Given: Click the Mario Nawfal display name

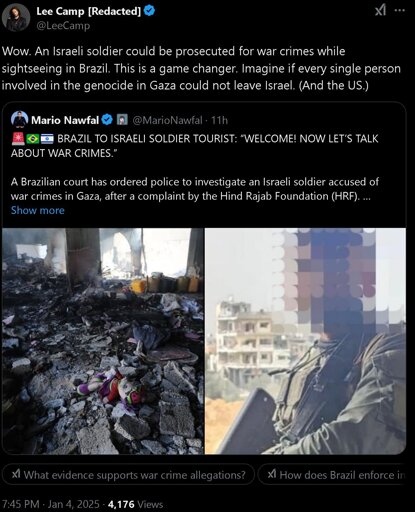Looking at the screenshot, I should tap(65, 120).
